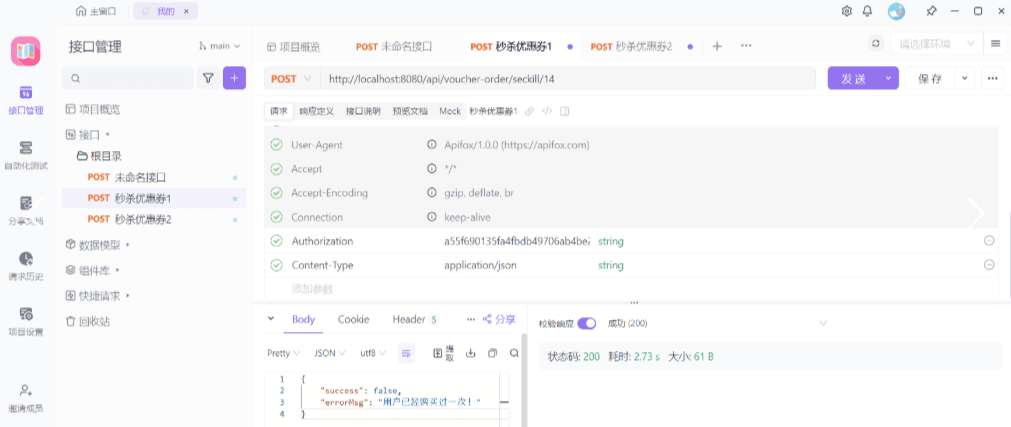This screenshot has height=427, width=1011.
Task: Download the response body
Action: [470, 353]
